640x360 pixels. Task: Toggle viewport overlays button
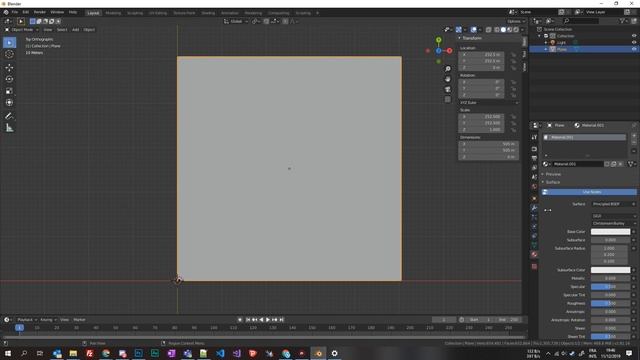coord(473,30)
